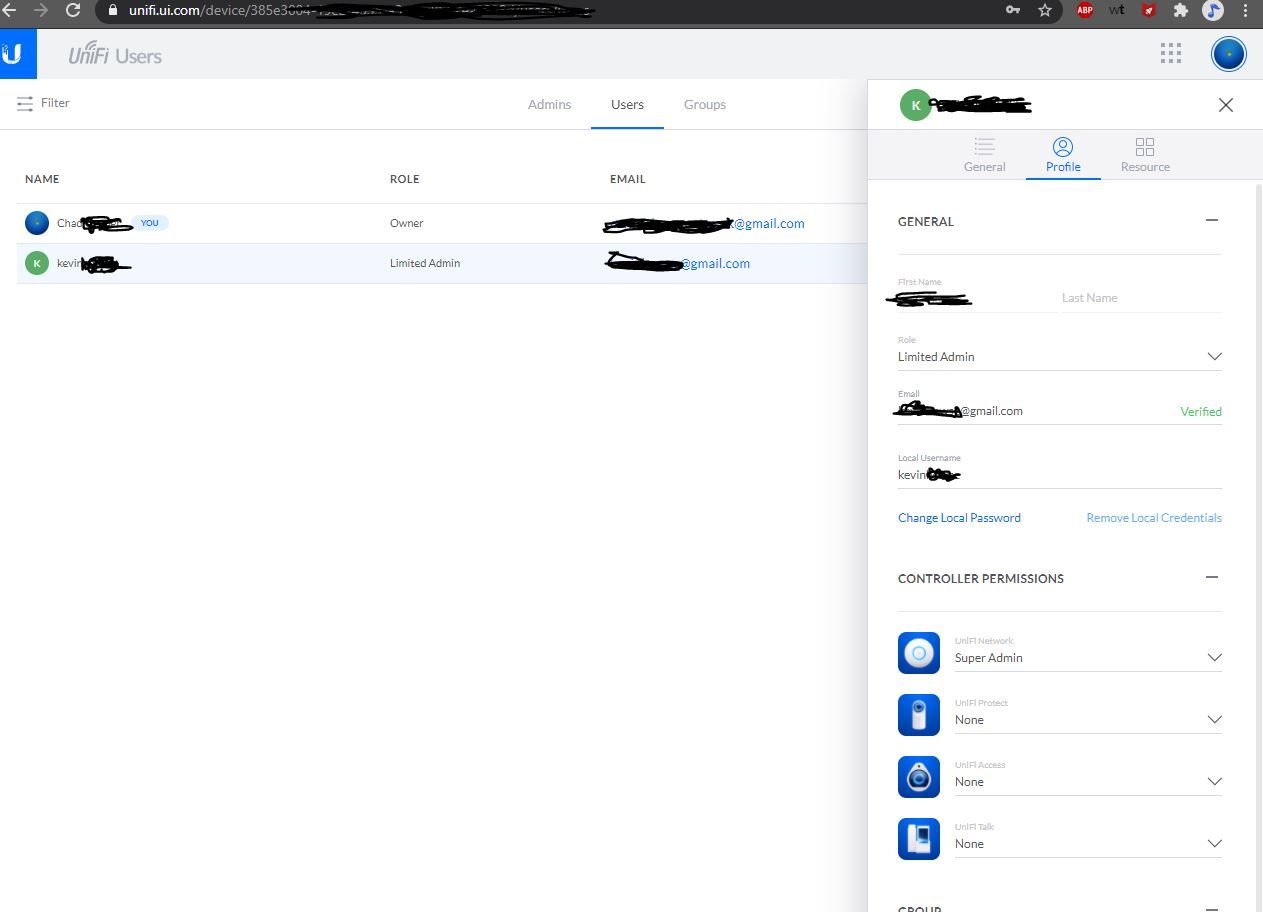Switch to the Admins tab

pos(549,104)
